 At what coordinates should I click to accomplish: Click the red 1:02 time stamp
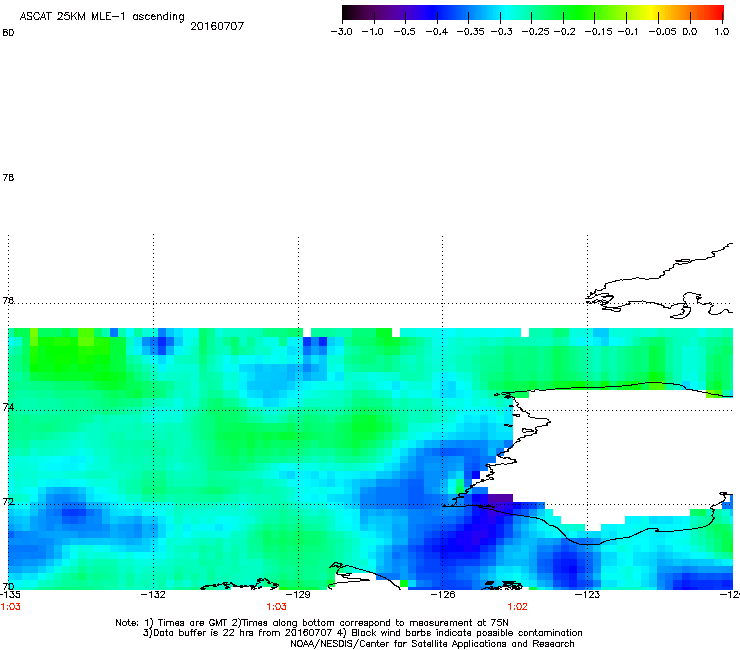517,607
